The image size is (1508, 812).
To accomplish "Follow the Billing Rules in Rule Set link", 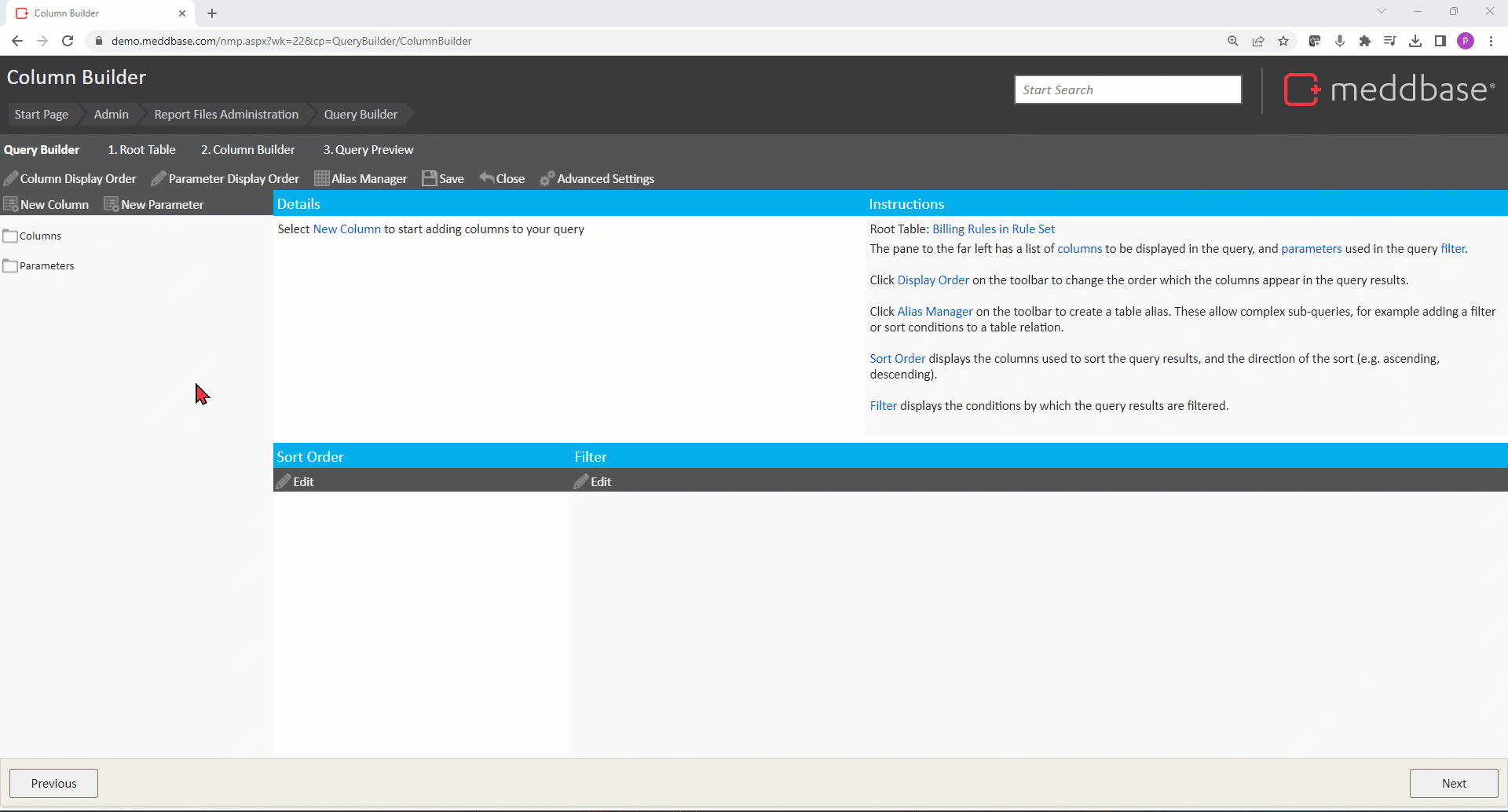I will coord(993,229).
